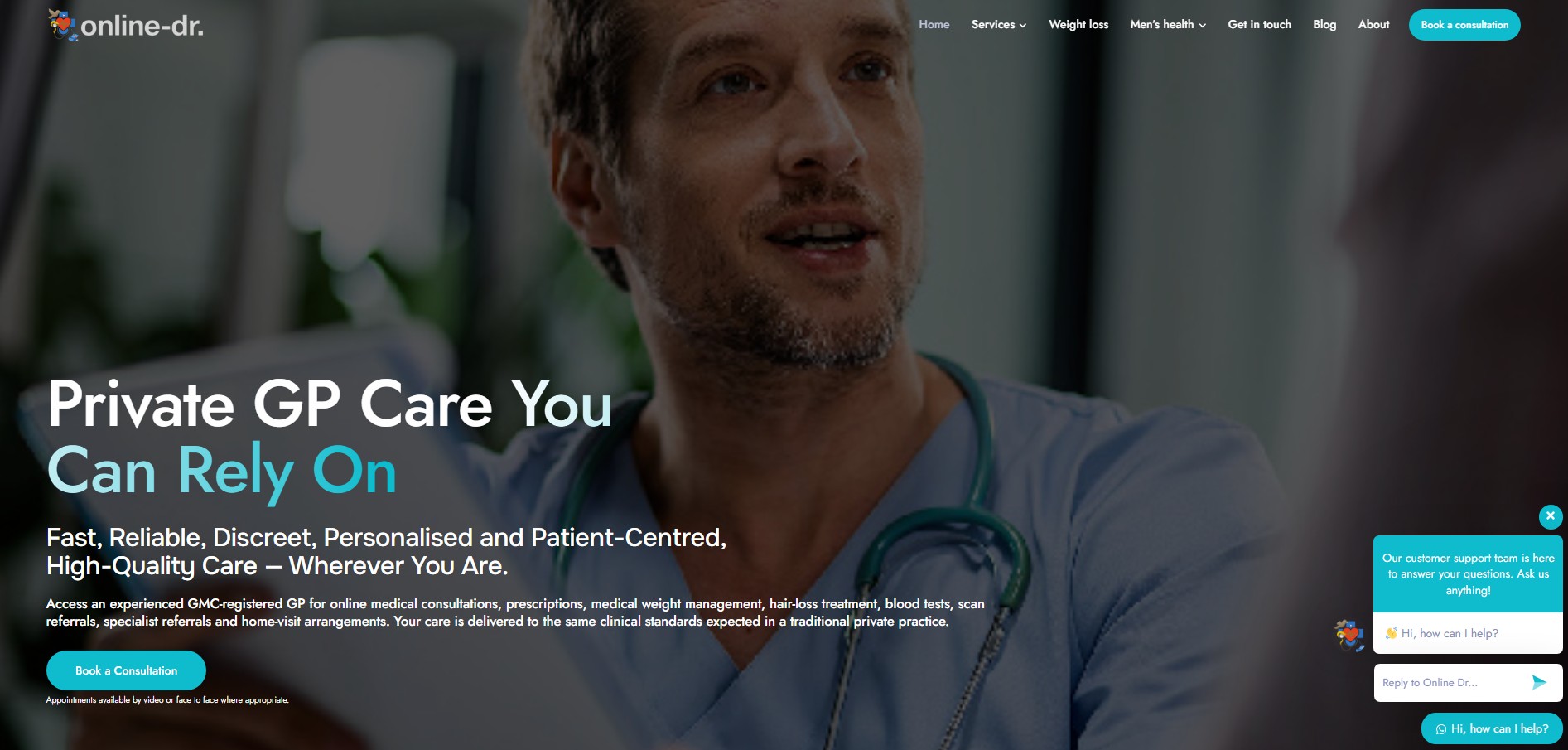Click hero Book a Consultation button
Viewport: 1568px width, 750px height.
point(126,670)
